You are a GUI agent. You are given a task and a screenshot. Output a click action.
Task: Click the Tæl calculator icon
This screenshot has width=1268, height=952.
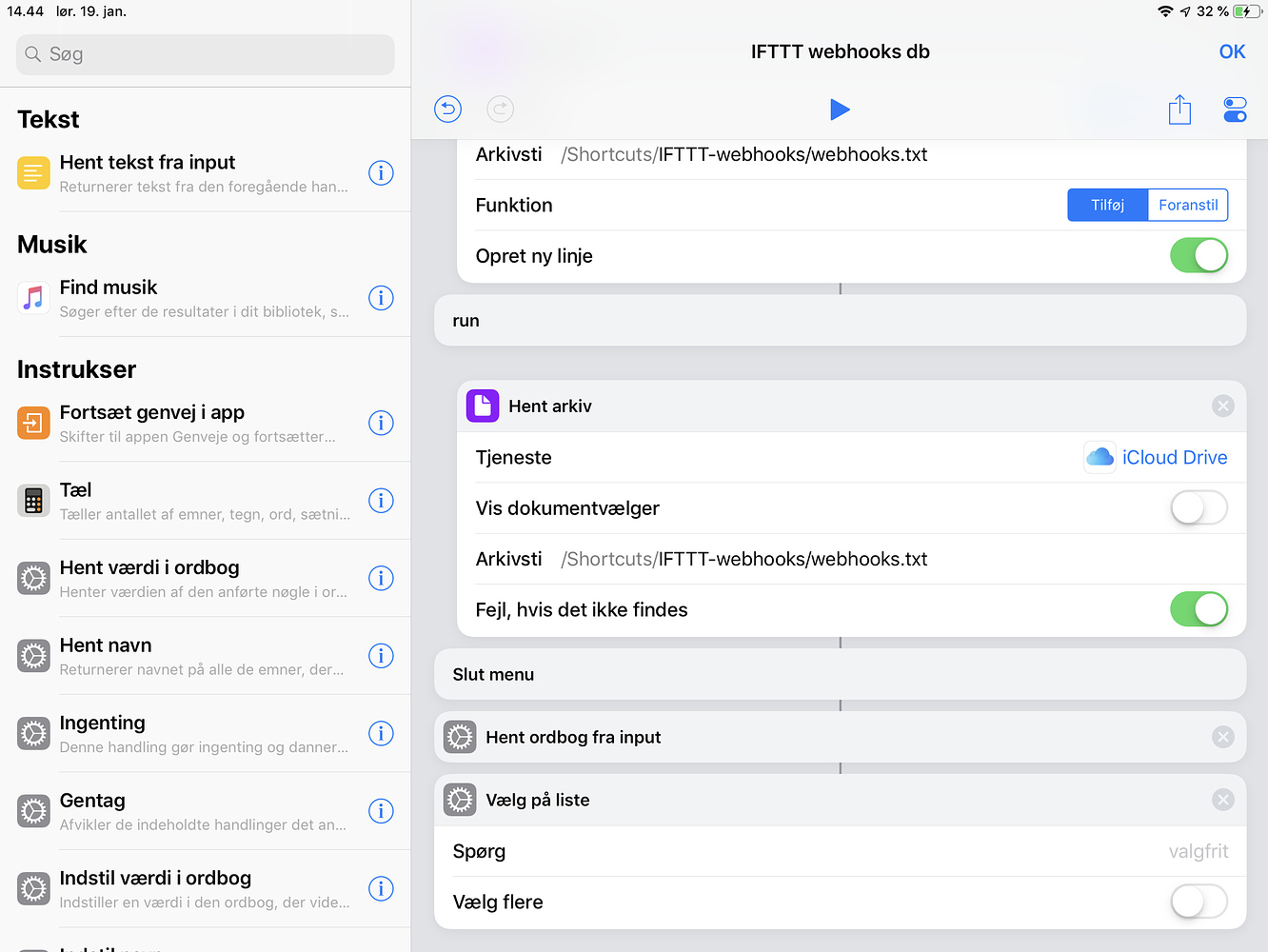pos(32,500)
